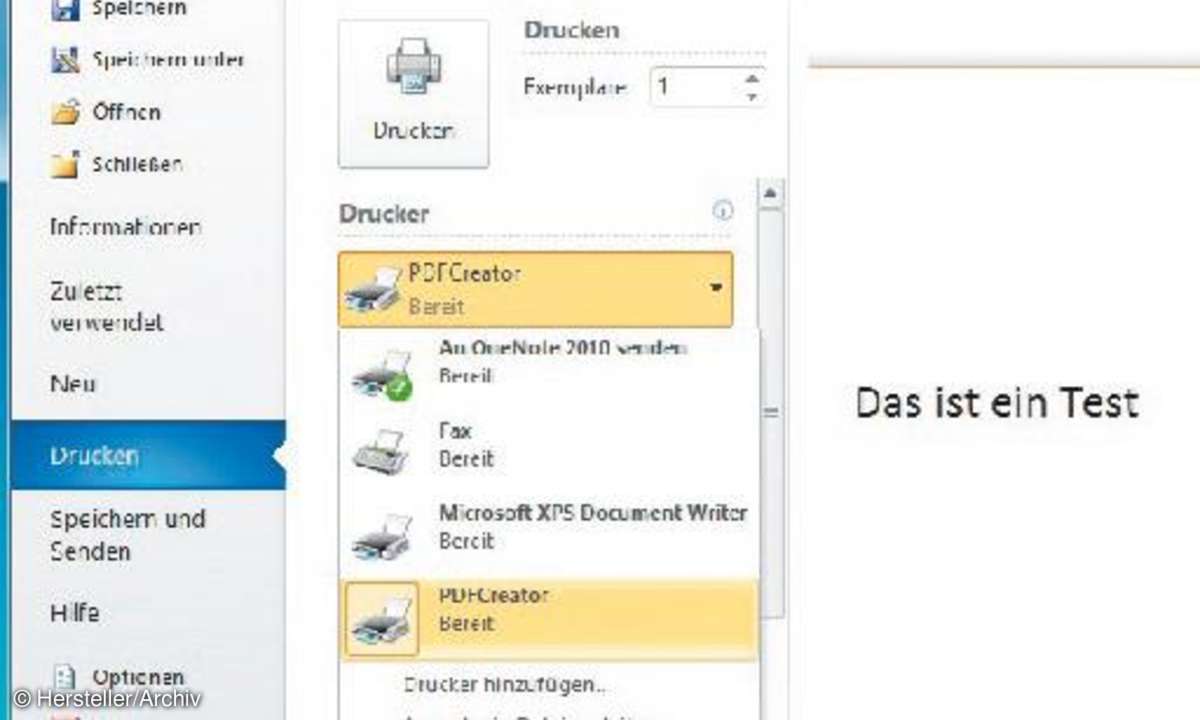Open the Öffnen folder icon

[x=65, y=112]
